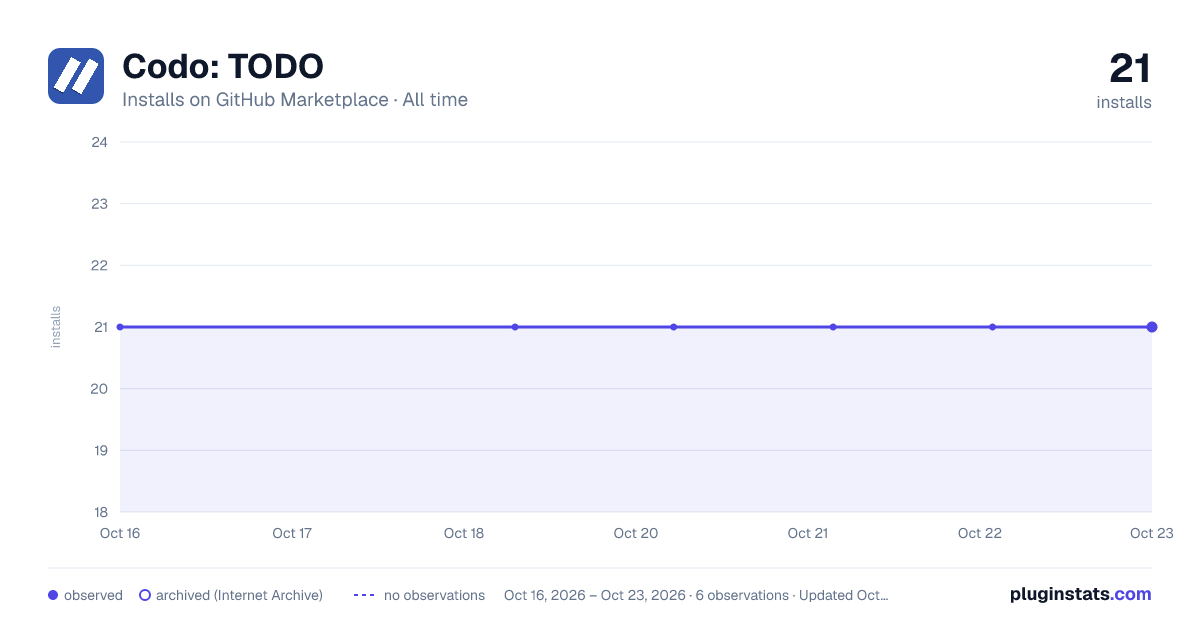This screenshot has width=1200, height=630.
Task: Select the large final data point at Oct 23
Action: coord(1152,327)
